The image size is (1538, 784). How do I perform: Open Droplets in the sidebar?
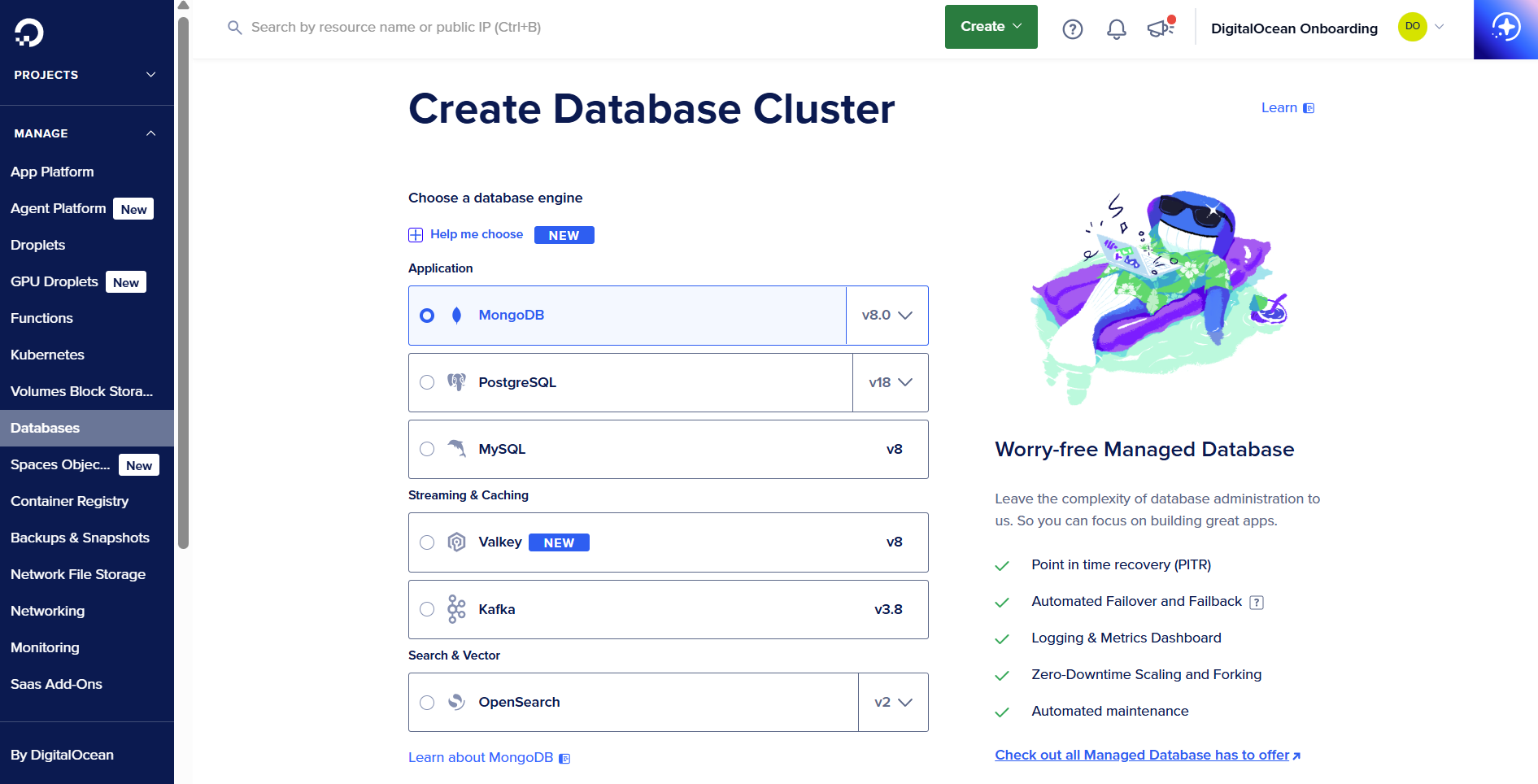click(x=37, y=244)
